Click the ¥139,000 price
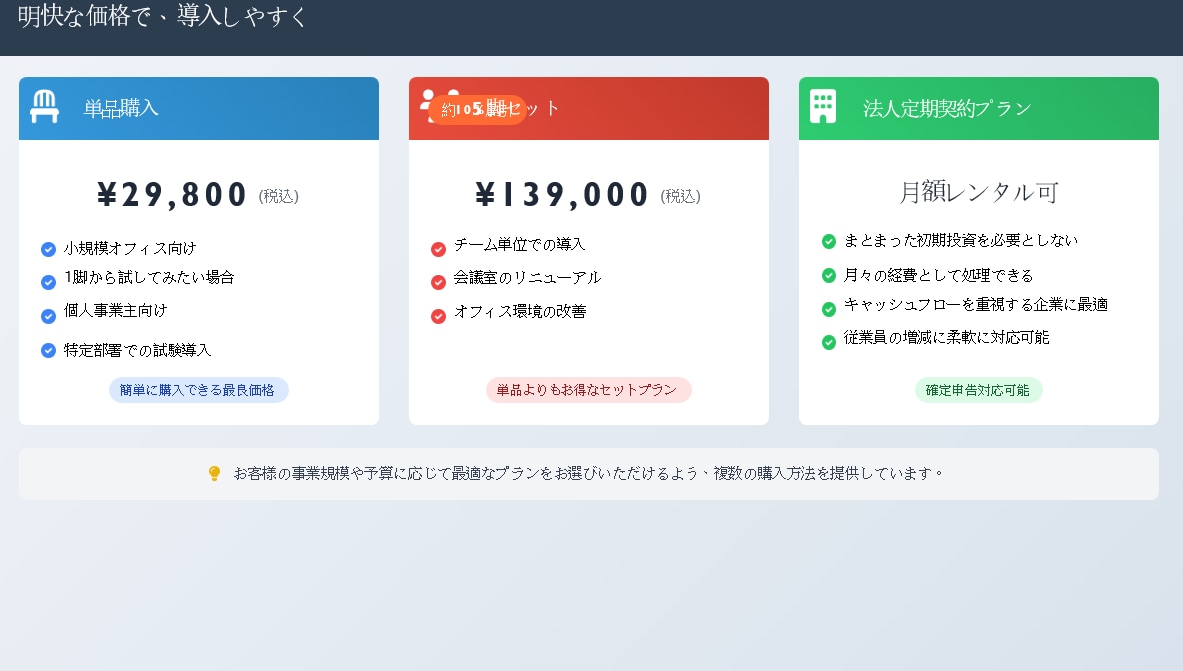 pos(562,195)
